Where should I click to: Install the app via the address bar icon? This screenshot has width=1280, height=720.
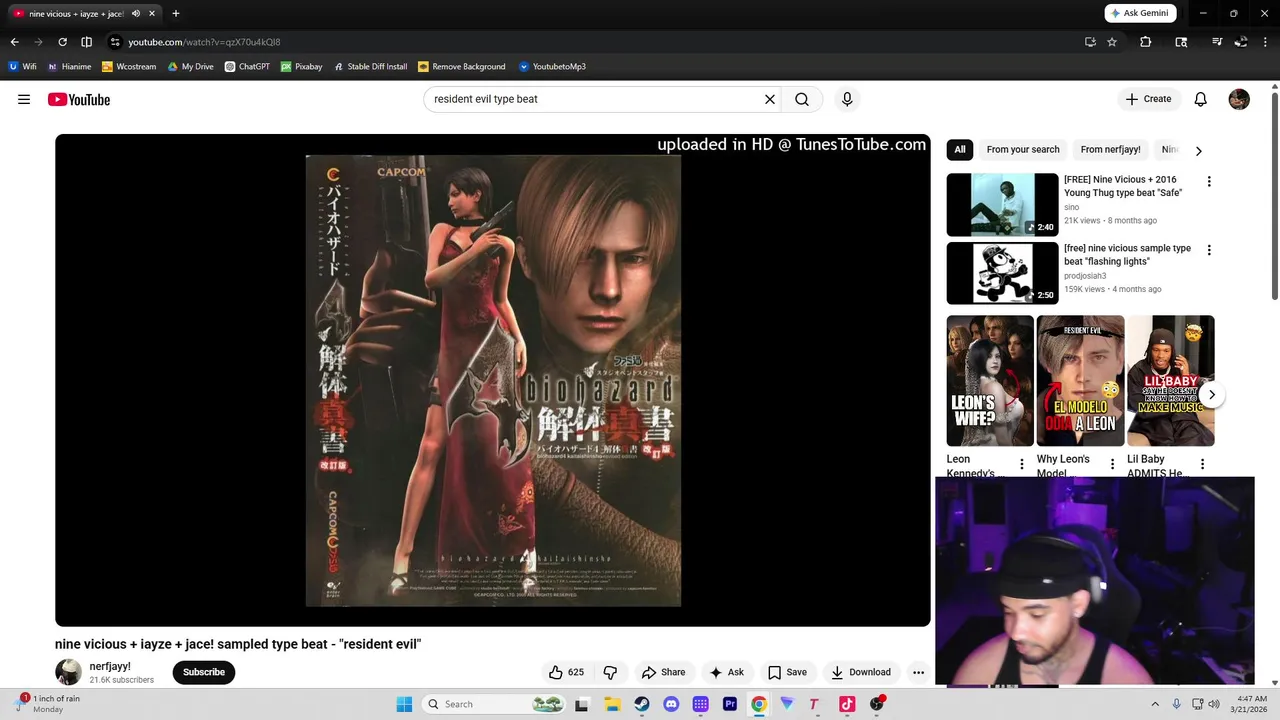tap(1090, 42)
